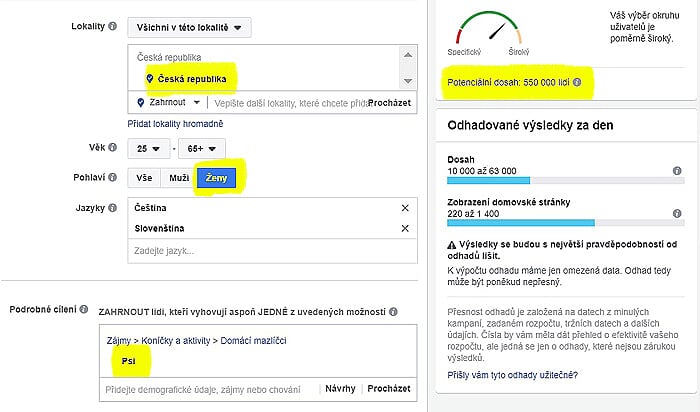The width and height of the screenshot is (700, 412).
Task: Click the Zadejte jazyk input field
Action: point(272,251)
